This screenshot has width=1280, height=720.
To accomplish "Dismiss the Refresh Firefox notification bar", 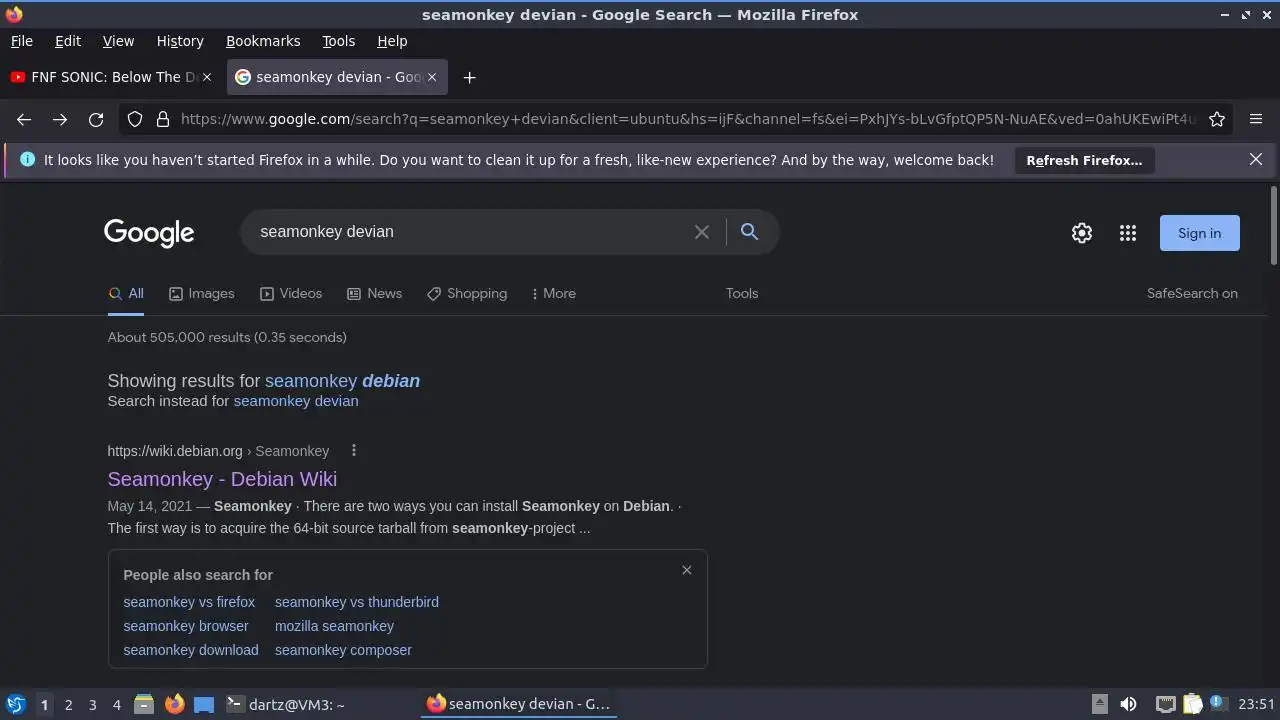I will pyautogui.click(x=1256, y=159).
